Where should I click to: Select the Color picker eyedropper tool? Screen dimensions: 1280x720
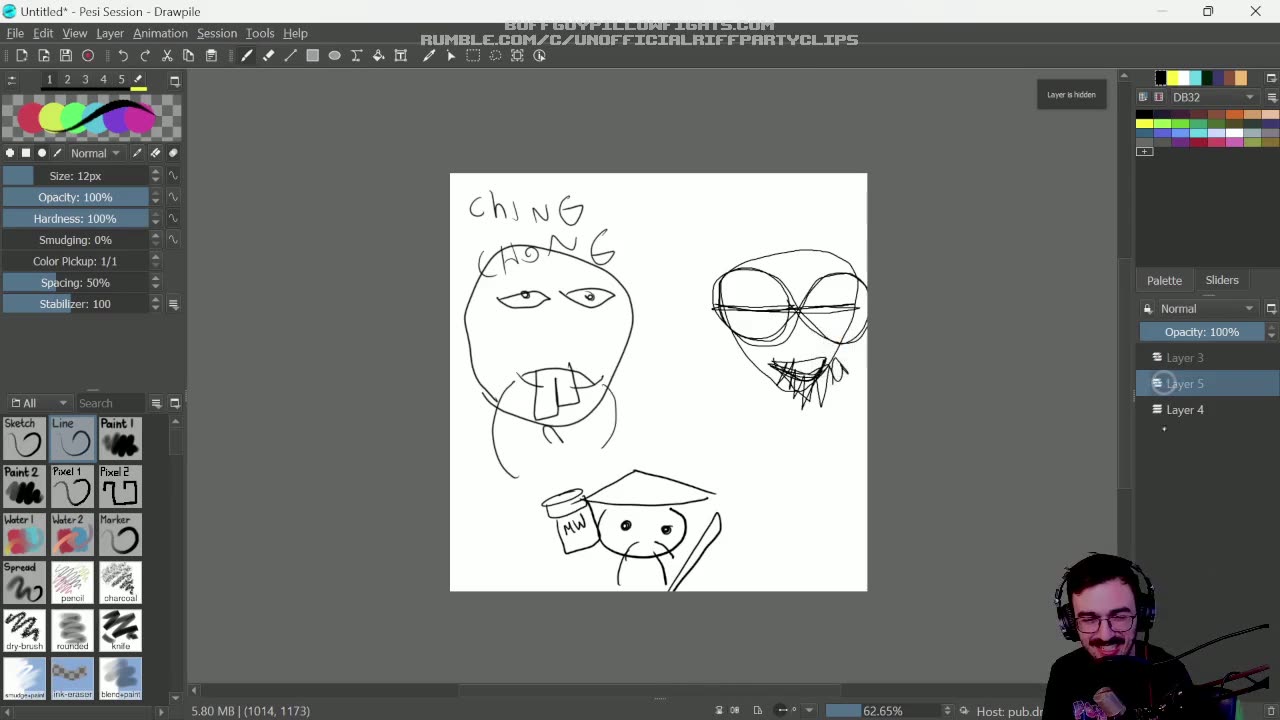(x=429, y=56)
